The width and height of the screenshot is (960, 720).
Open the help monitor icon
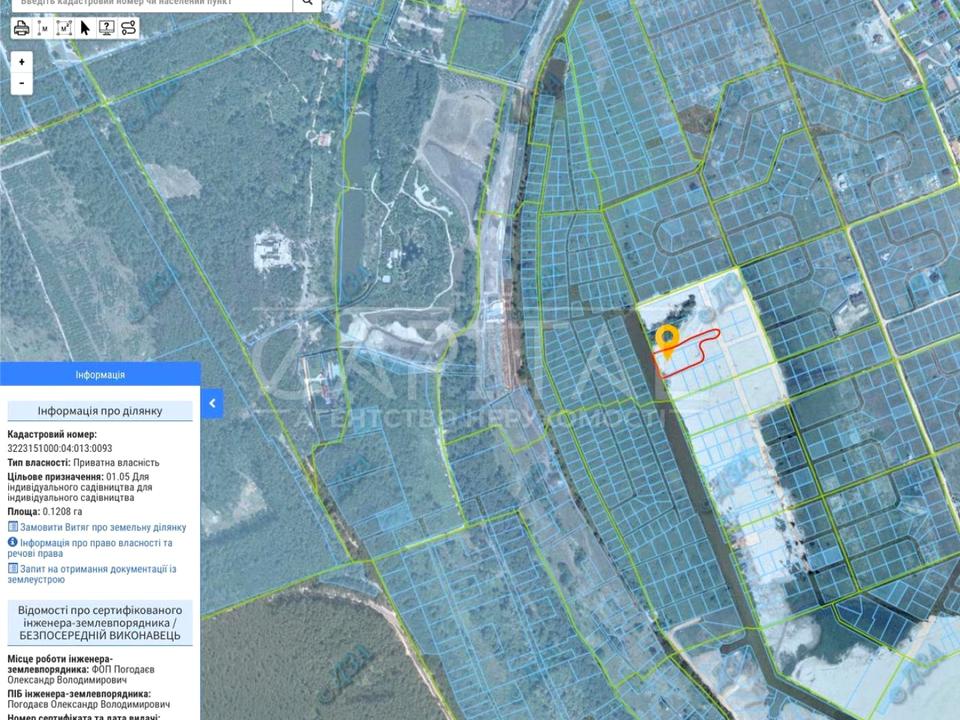[106, 28]
